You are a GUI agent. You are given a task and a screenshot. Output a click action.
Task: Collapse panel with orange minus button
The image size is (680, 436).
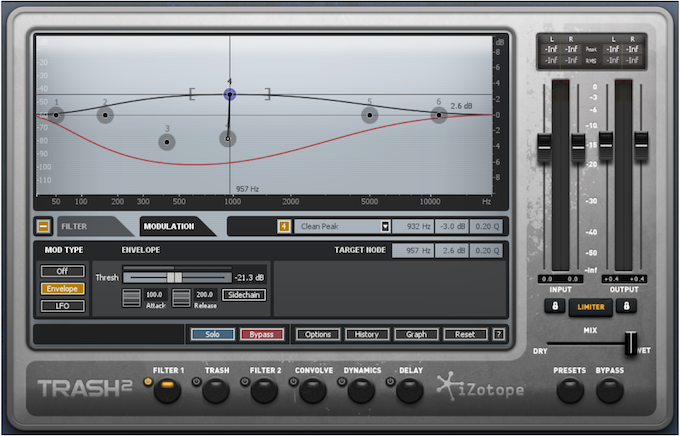point(43,226)
